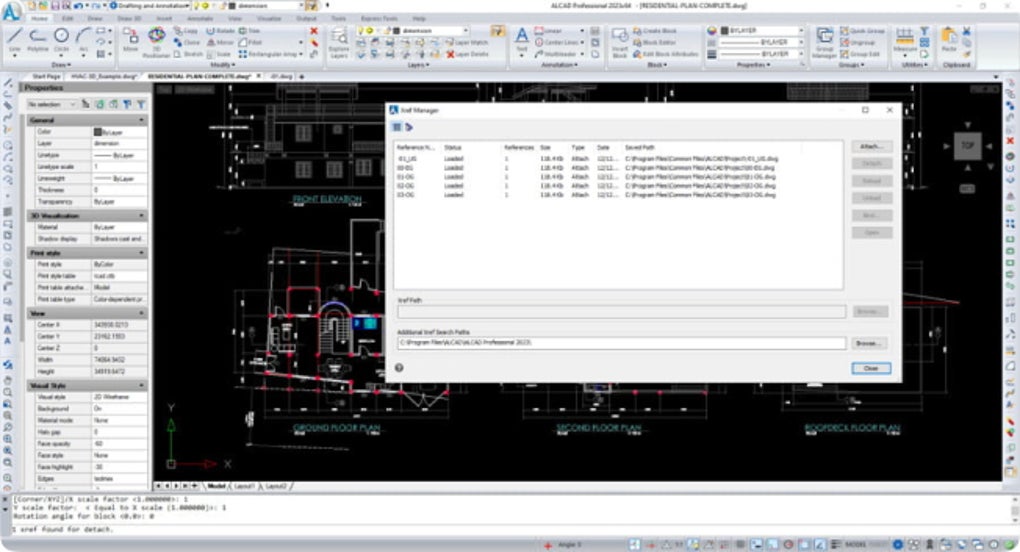The image size is (1020, 552).
Task: Click Quick Group
Action: click(x=863, y=31)
